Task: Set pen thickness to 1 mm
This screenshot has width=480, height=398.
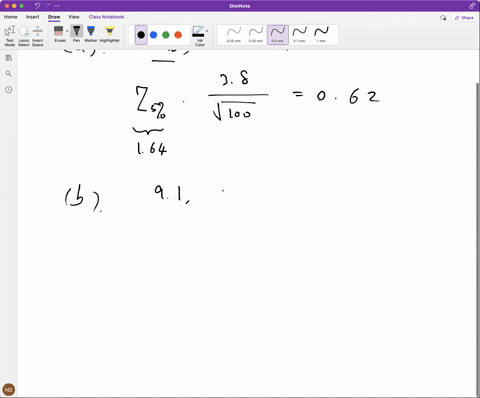Action: (x=321, y=35)
